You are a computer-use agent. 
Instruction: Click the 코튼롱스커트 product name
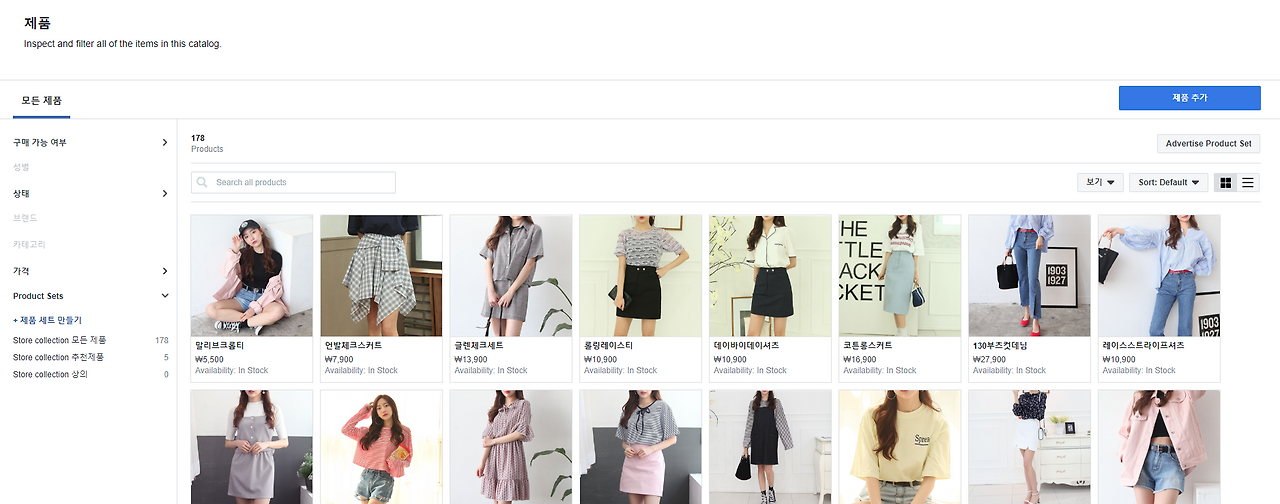868,345
